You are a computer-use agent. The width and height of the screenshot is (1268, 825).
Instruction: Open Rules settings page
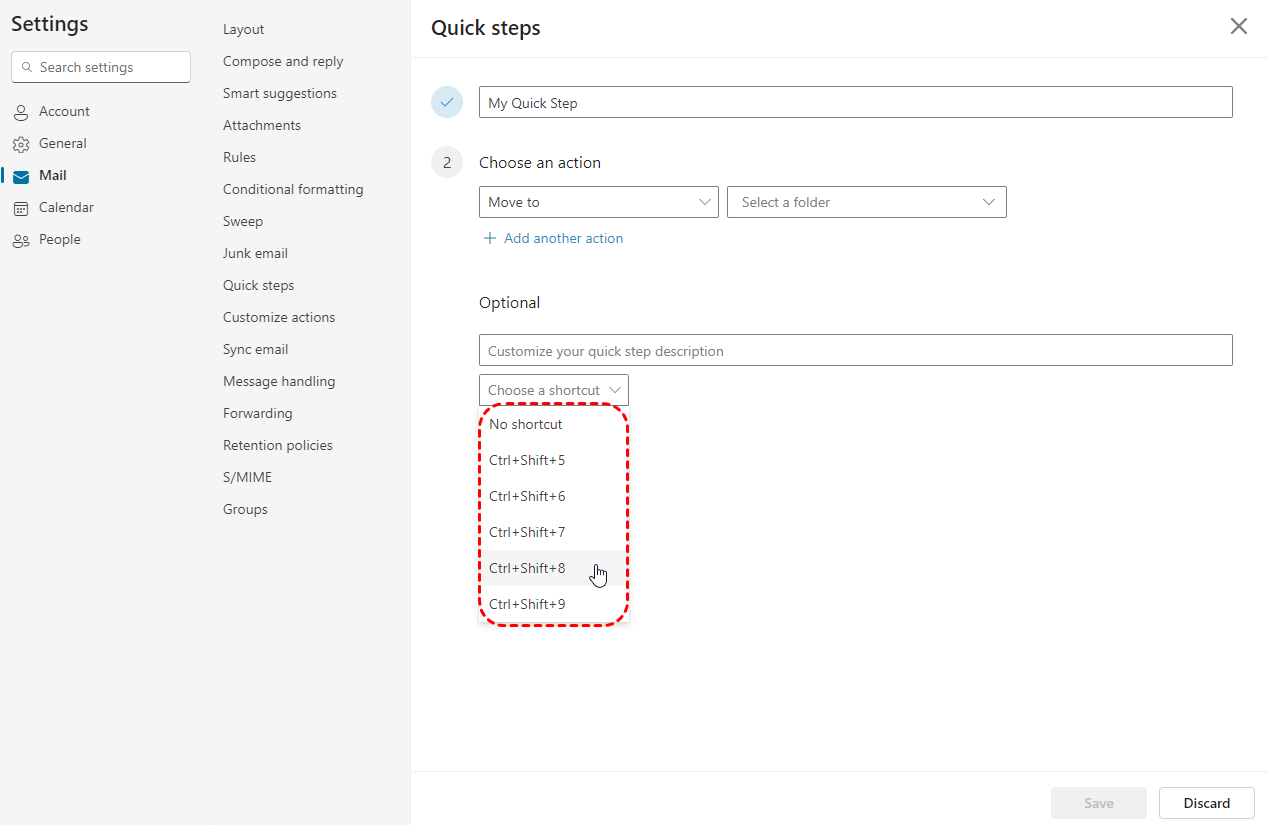[240, 157]
